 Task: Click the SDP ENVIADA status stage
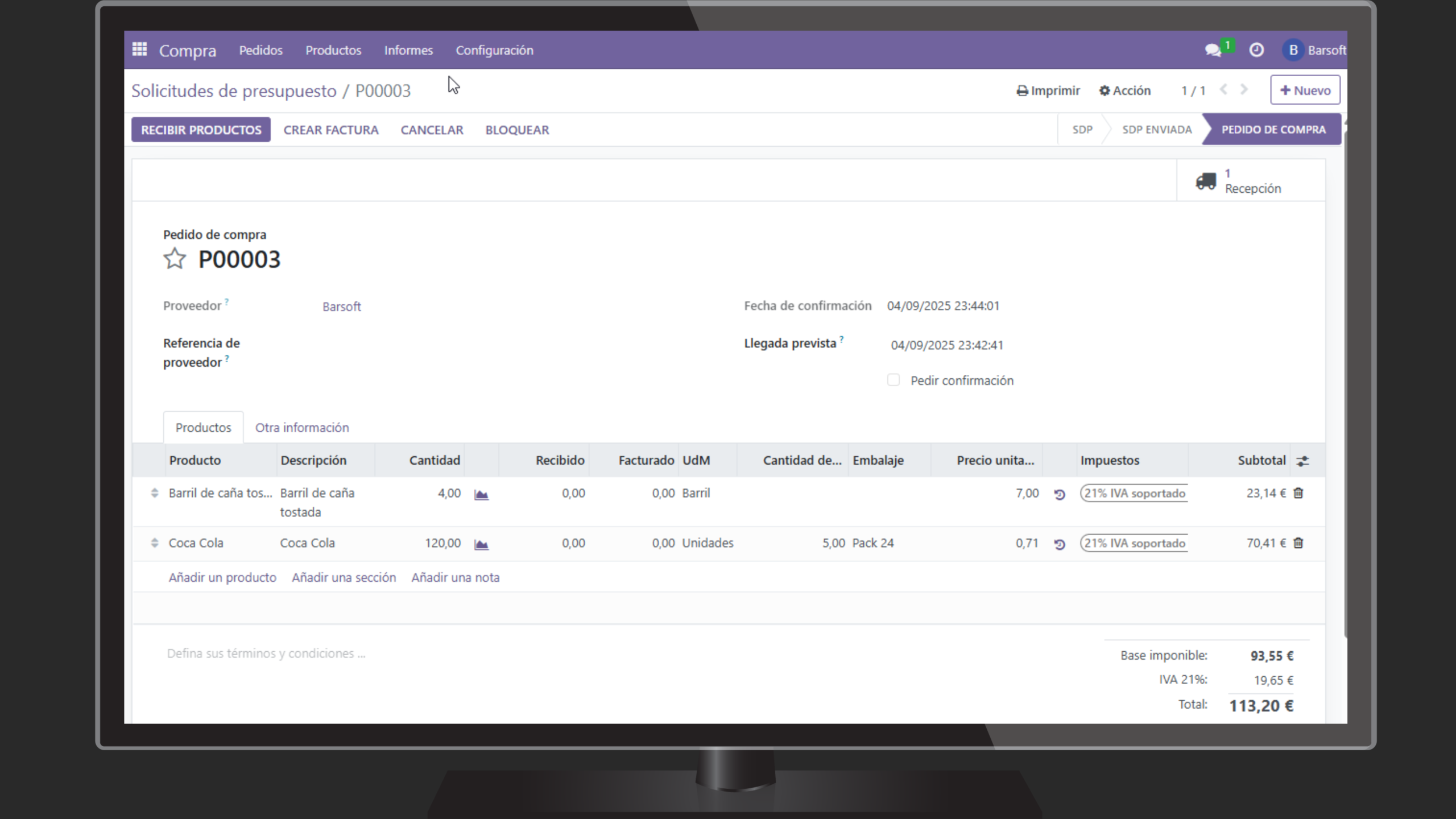tap(1156, 130)
